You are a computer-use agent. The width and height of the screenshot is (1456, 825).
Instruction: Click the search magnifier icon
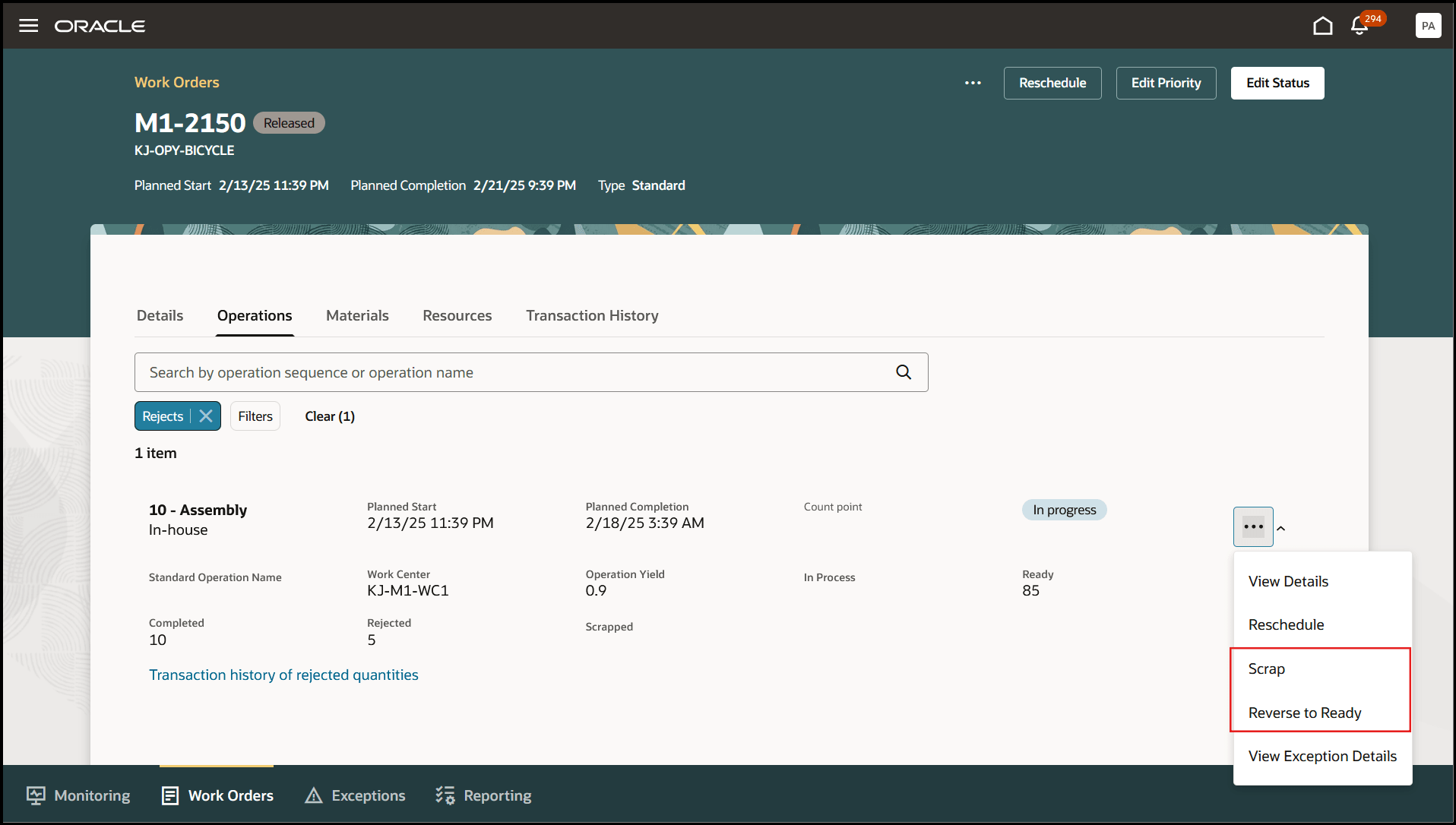click(x=904, y=372)
